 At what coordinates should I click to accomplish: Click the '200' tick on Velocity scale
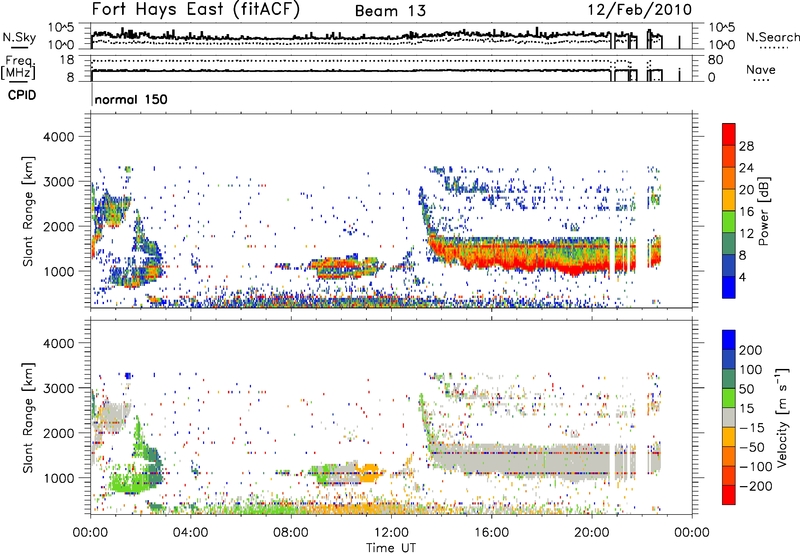(x=751, y=350)
